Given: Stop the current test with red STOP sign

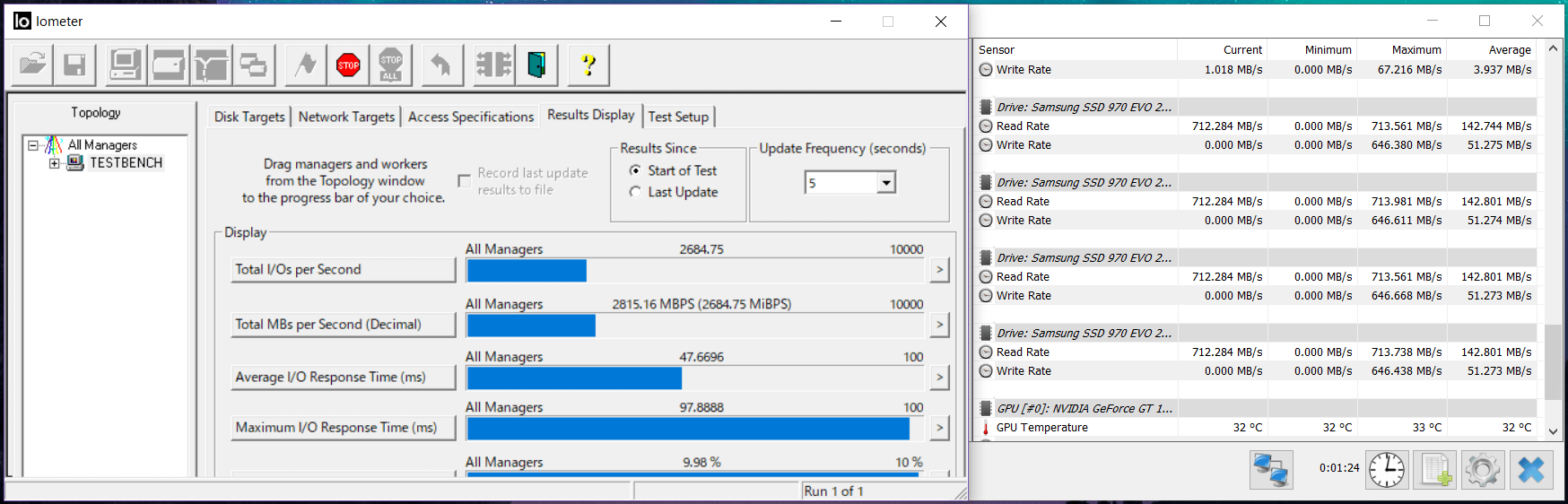Looking at the screenshot, I should [348, 65].
